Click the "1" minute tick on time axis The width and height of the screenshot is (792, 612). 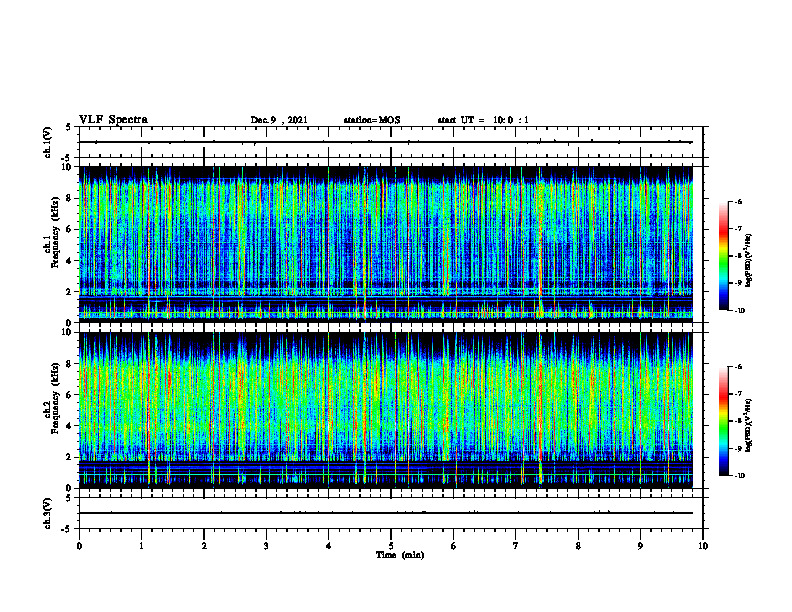(141, 546)
